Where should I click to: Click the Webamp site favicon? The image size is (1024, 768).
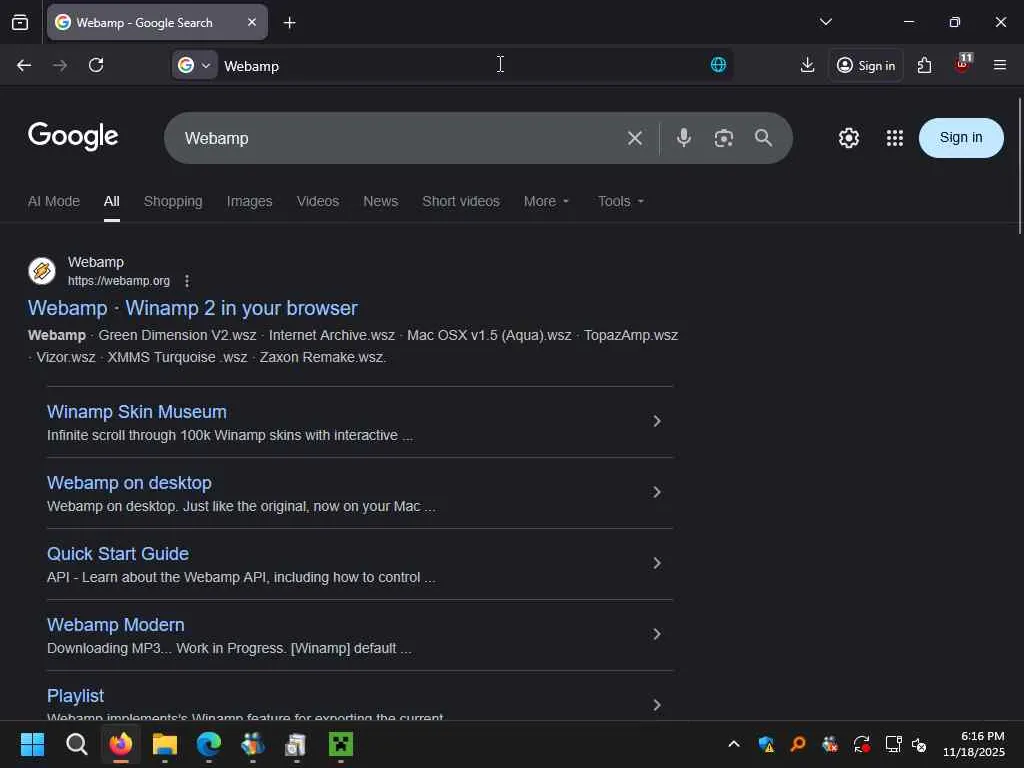(42, 270)
